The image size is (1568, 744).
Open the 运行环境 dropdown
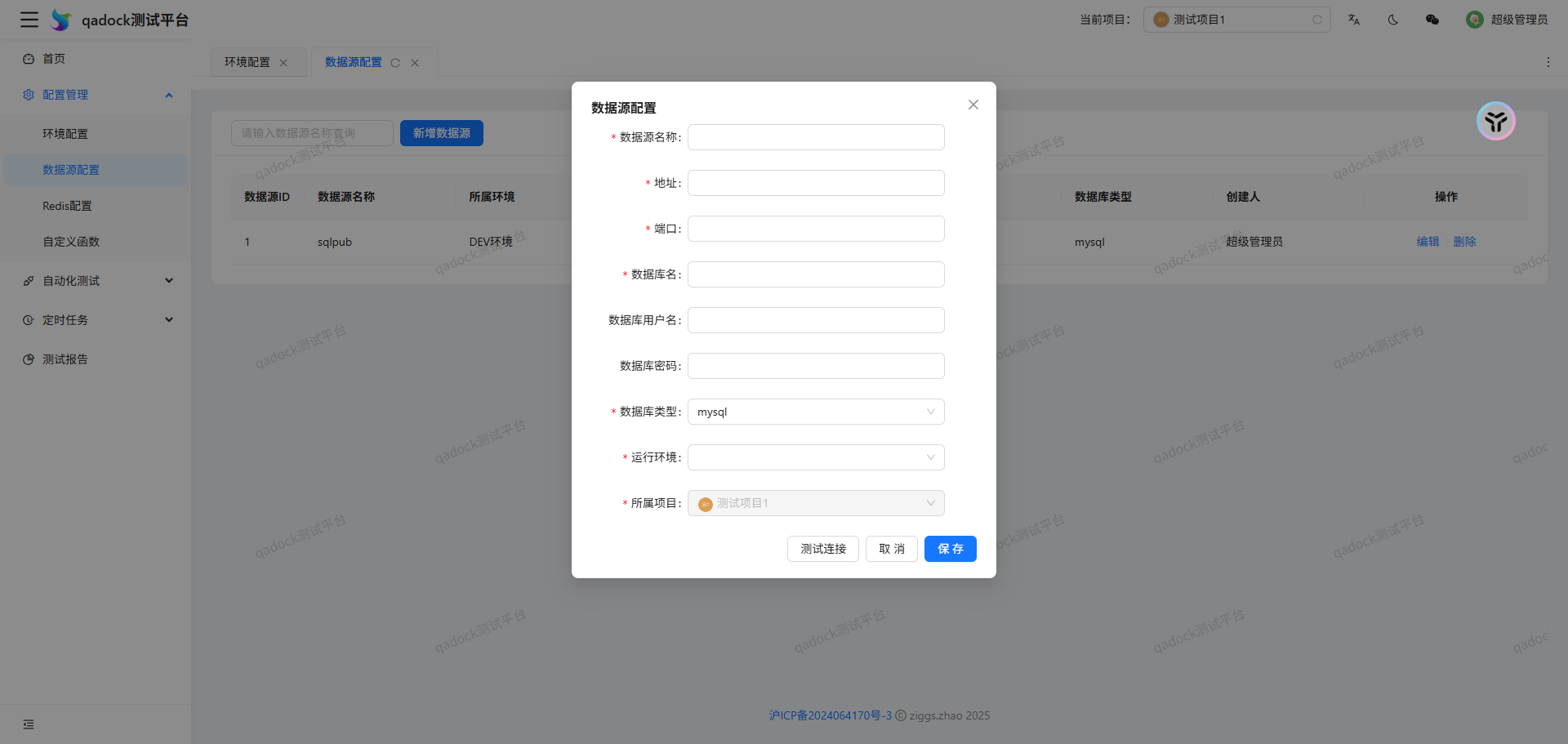[816, 457]
